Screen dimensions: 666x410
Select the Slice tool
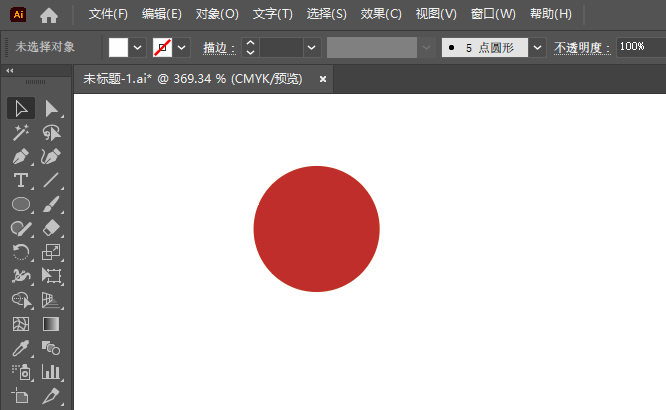pos(52,396)
